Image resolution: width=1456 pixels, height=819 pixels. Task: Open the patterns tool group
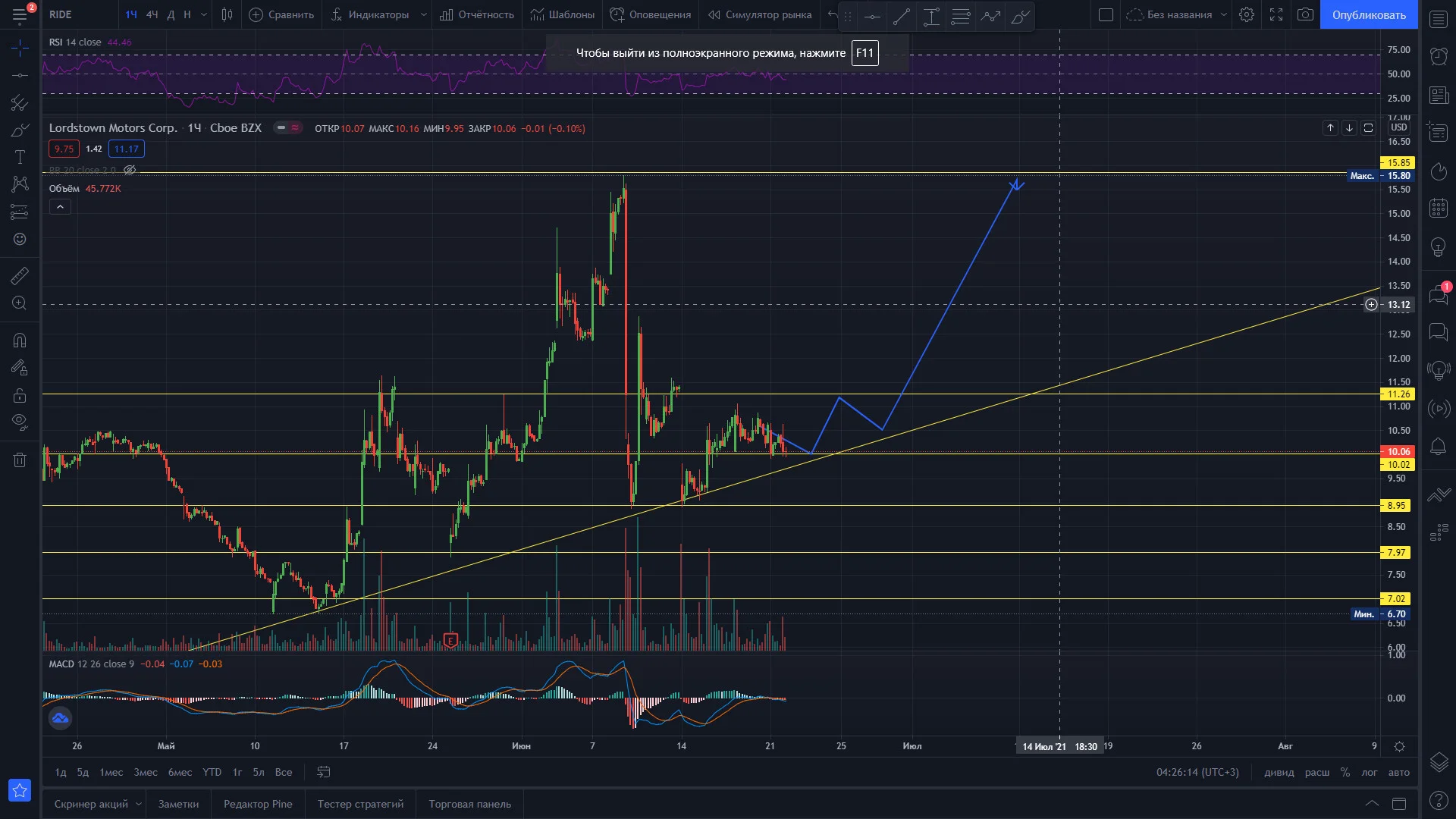[20, 184]
